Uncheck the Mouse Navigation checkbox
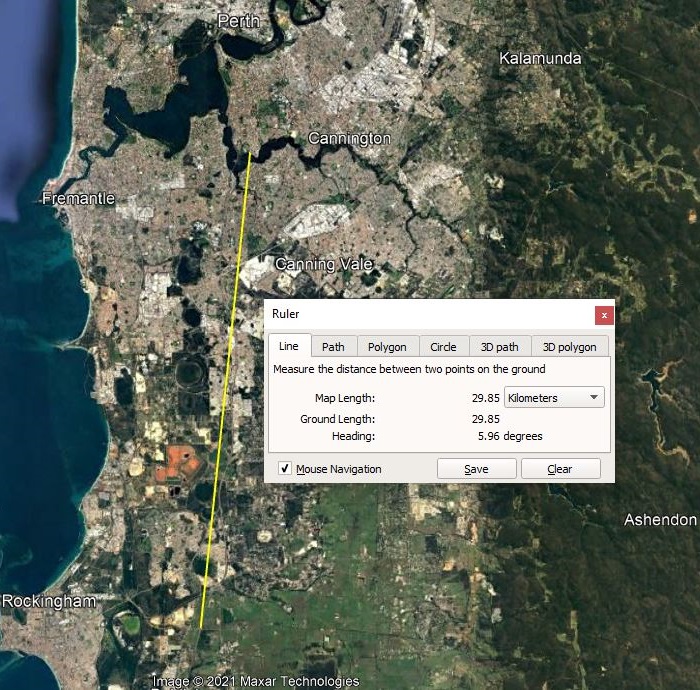Screen dimensions: 700x690 pyautogui.click(x=285, y=469)
